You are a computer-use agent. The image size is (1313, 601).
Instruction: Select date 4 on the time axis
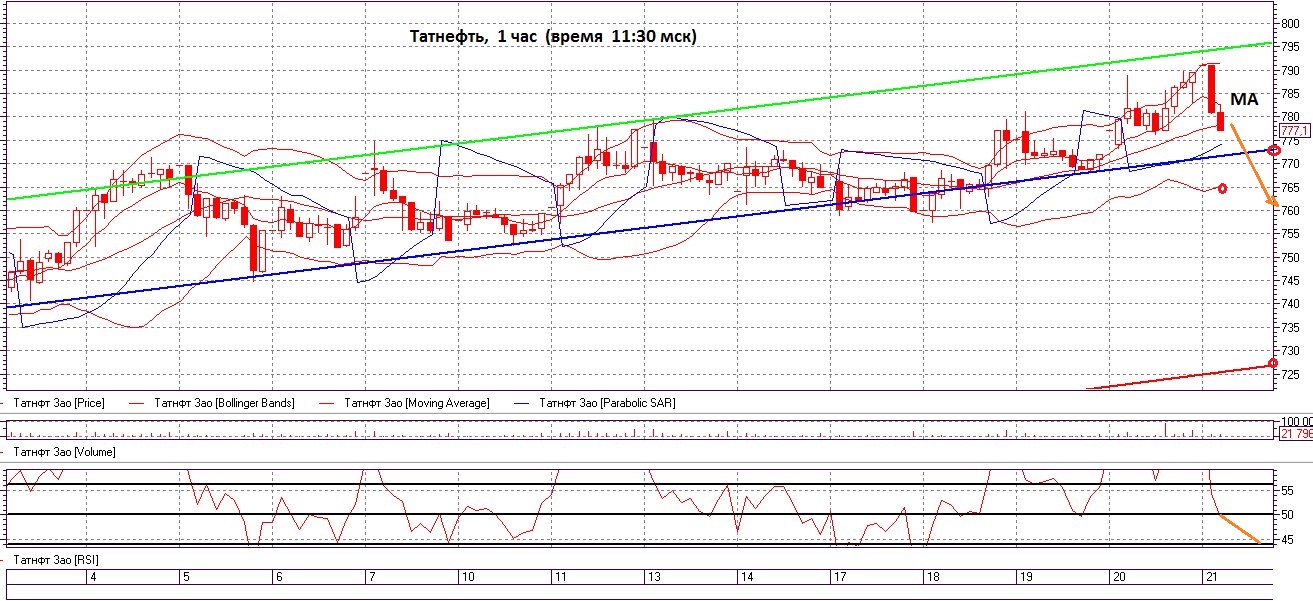pyautogui.click(x=93, y=577)
